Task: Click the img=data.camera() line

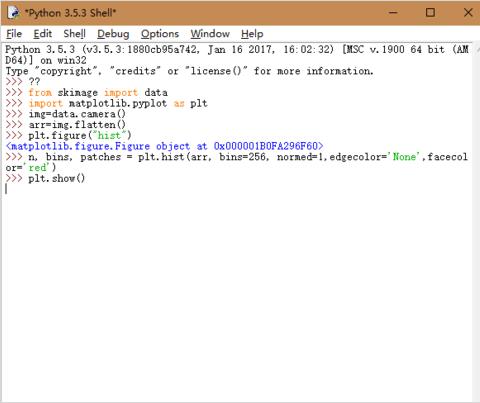Action: [x=77, y=114]
